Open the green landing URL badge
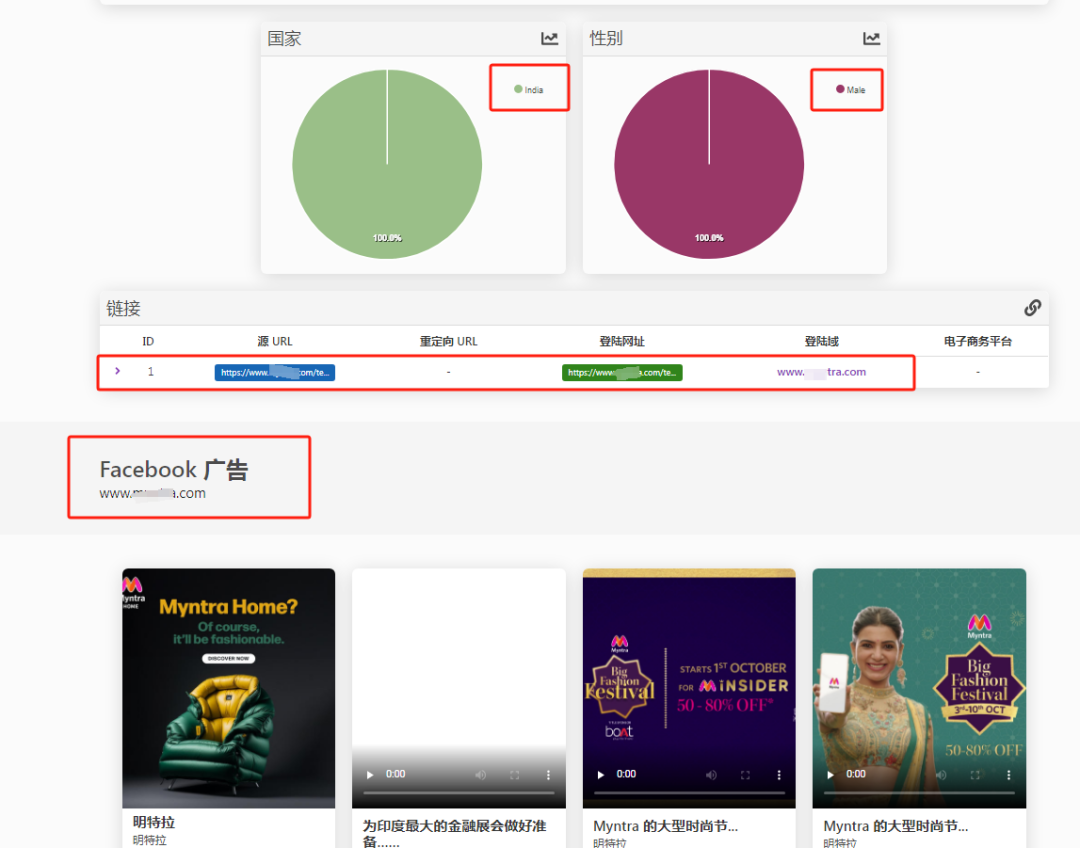Viewport: 1080px width, 848px height. pyautogui.click(x=622, y=372)
